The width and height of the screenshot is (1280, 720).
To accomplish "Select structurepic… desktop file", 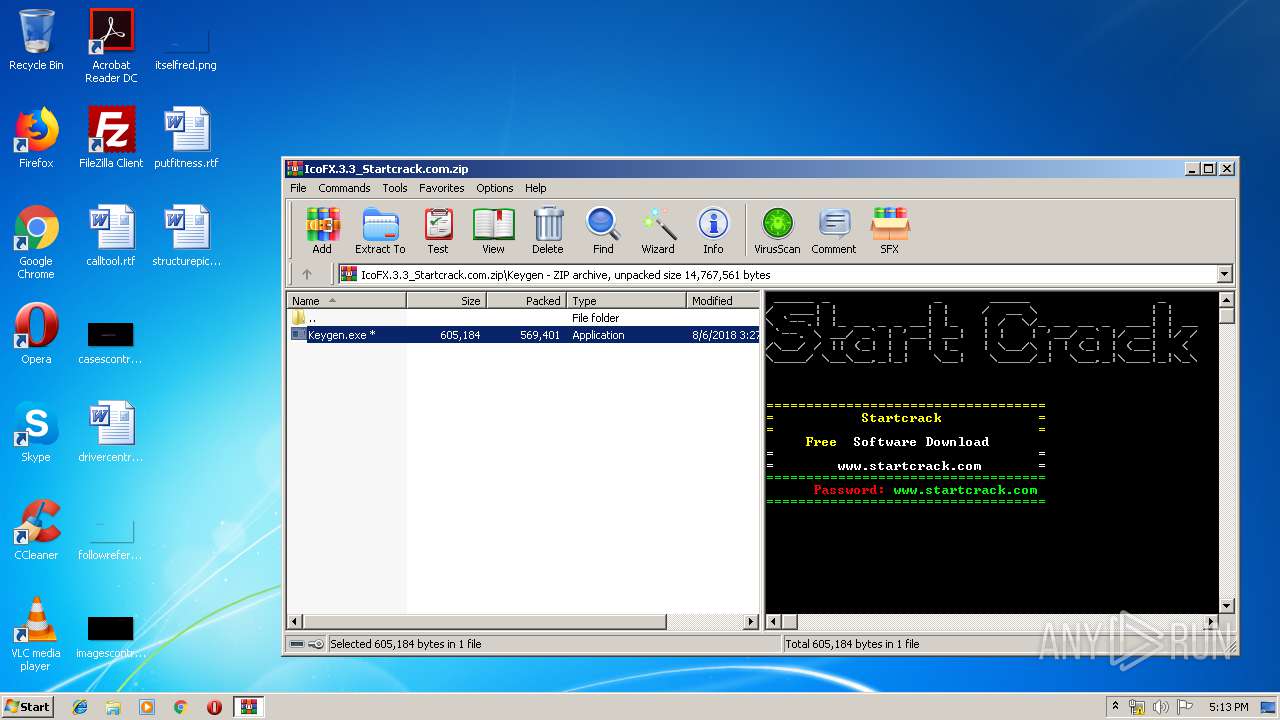I will 186,236.
